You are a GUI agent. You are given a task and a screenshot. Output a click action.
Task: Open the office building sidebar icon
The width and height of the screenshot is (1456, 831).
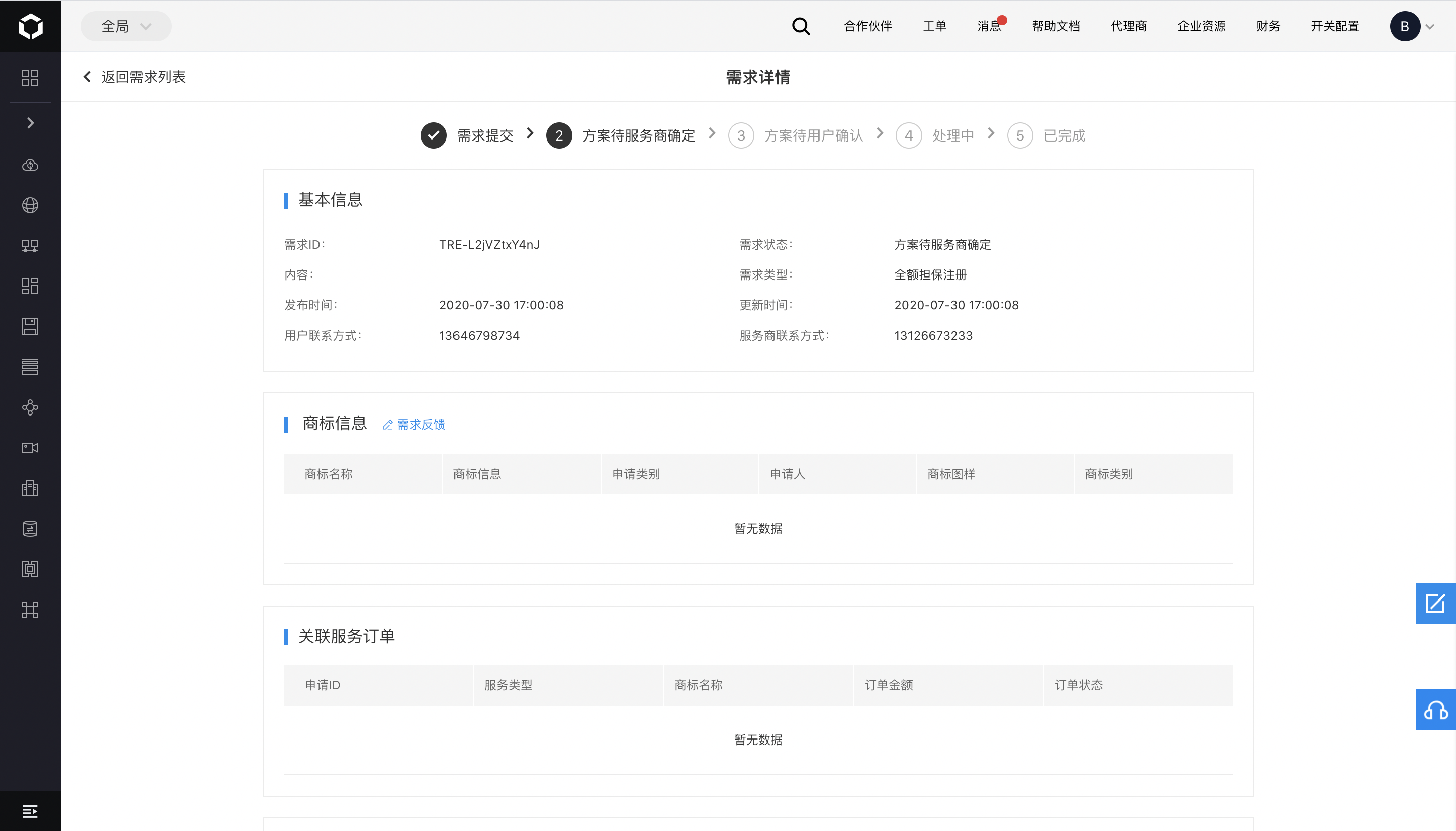(x=30, y=488)
